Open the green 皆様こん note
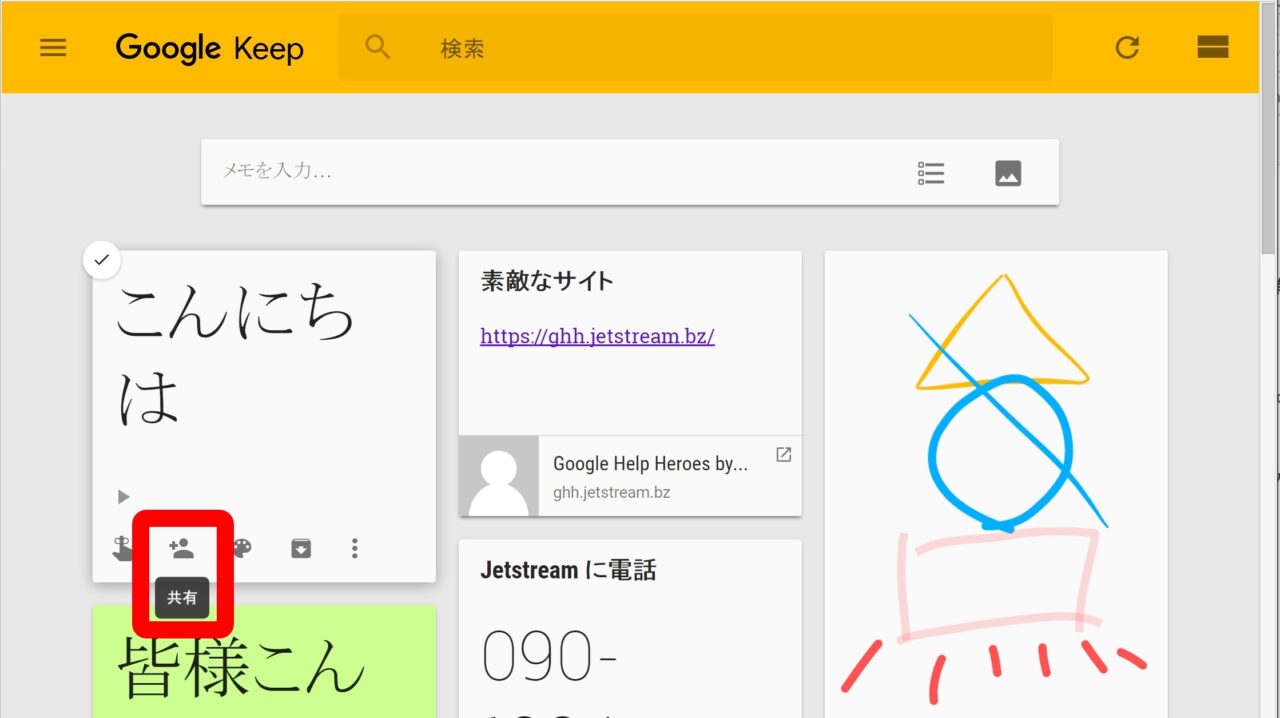Screen dimensions: 1280x718 (264, 662)
